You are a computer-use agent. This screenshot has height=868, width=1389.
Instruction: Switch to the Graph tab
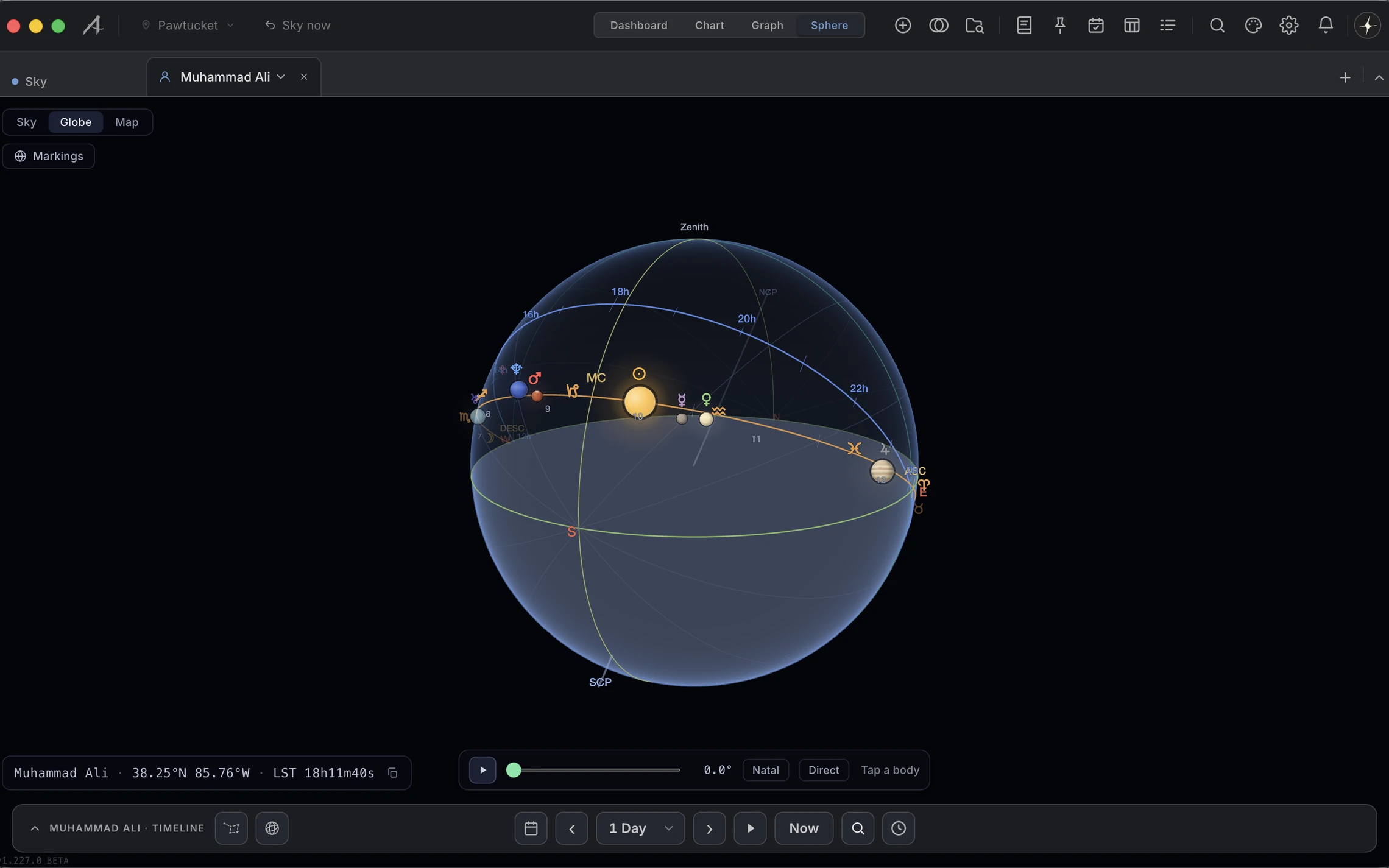767,25
